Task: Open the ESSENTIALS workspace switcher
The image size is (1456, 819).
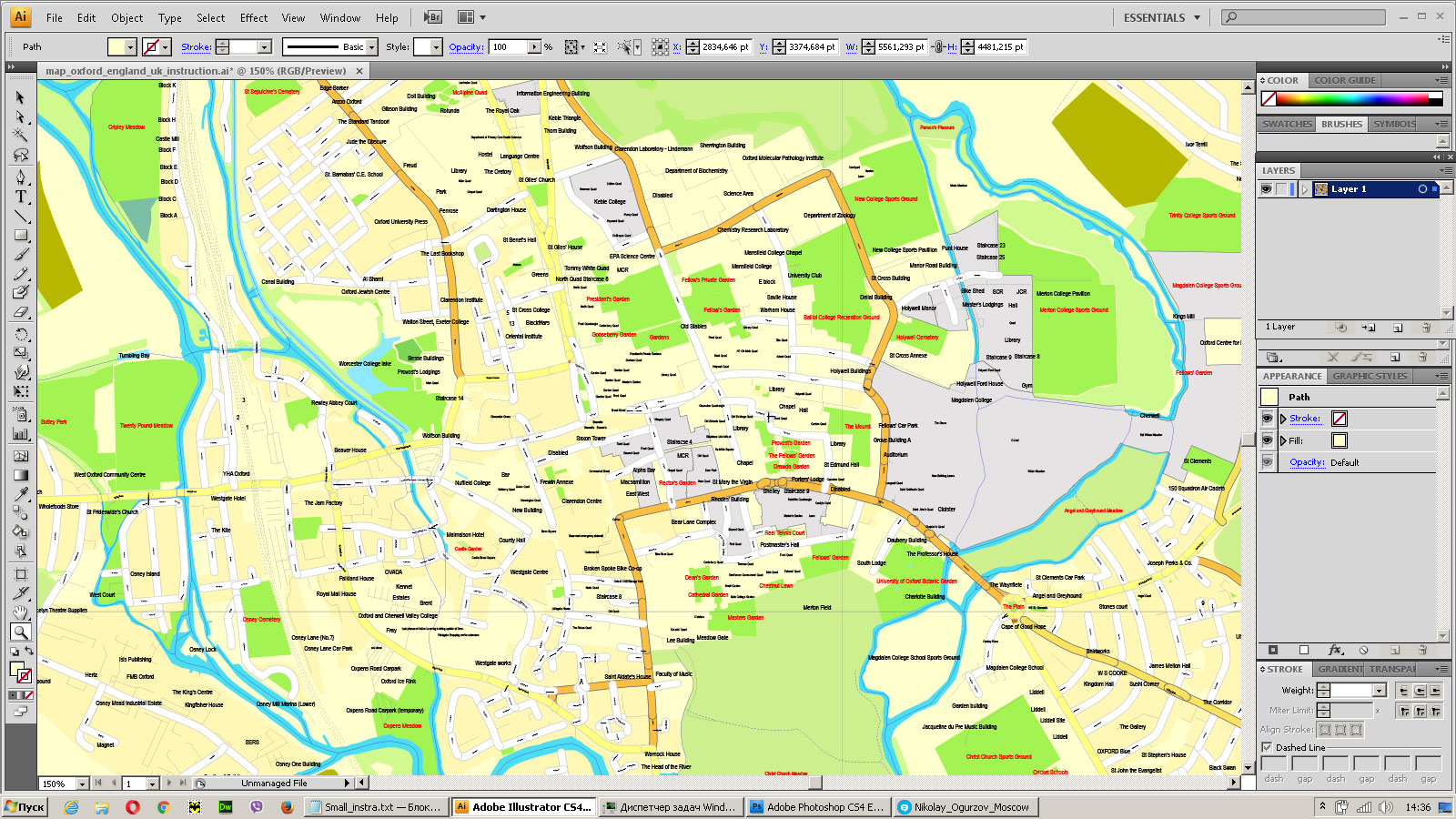Action: 1161,17
